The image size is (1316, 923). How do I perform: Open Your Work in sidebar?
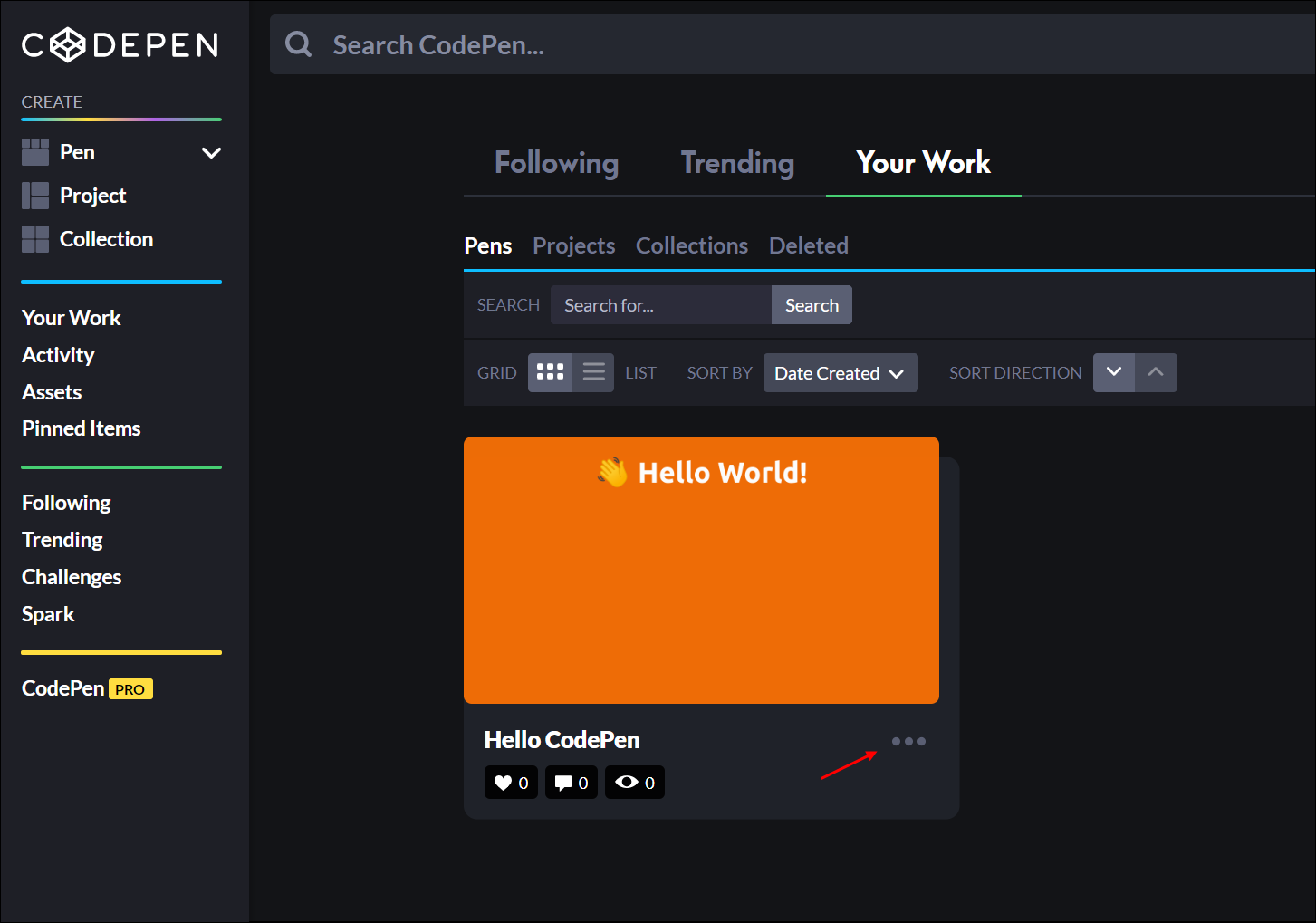(72, 318)
